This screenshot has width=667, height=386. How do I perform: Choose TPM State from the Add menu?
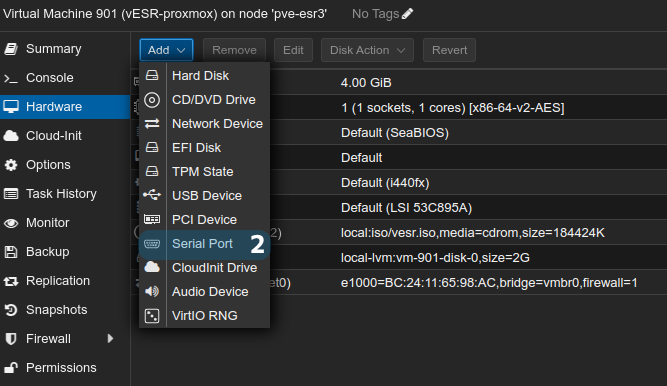(205, 172)
